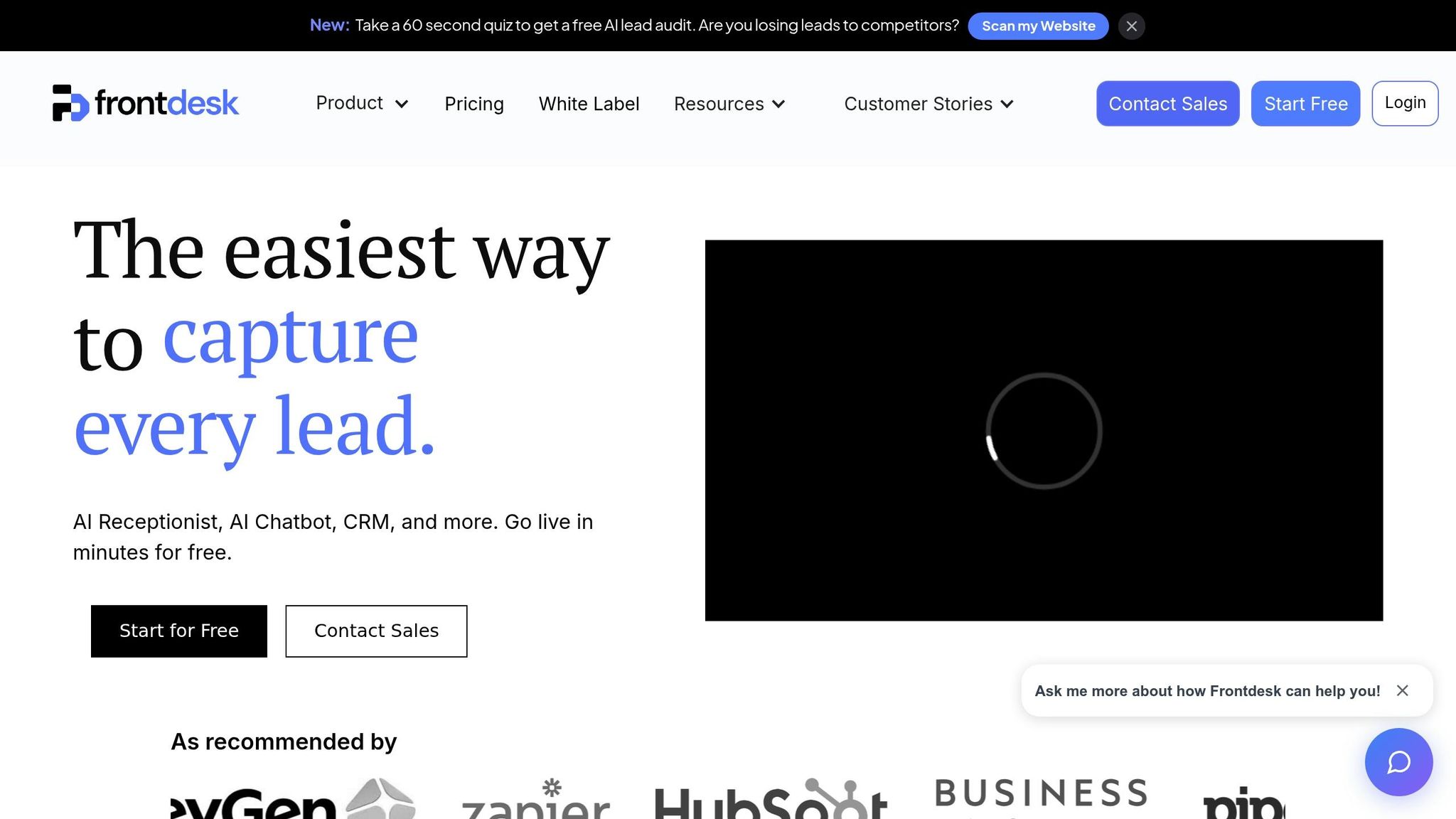Viewport: 1456px width, 819px height.
Task: Go to the Pricing page
Action: click(x=473, y=104)
